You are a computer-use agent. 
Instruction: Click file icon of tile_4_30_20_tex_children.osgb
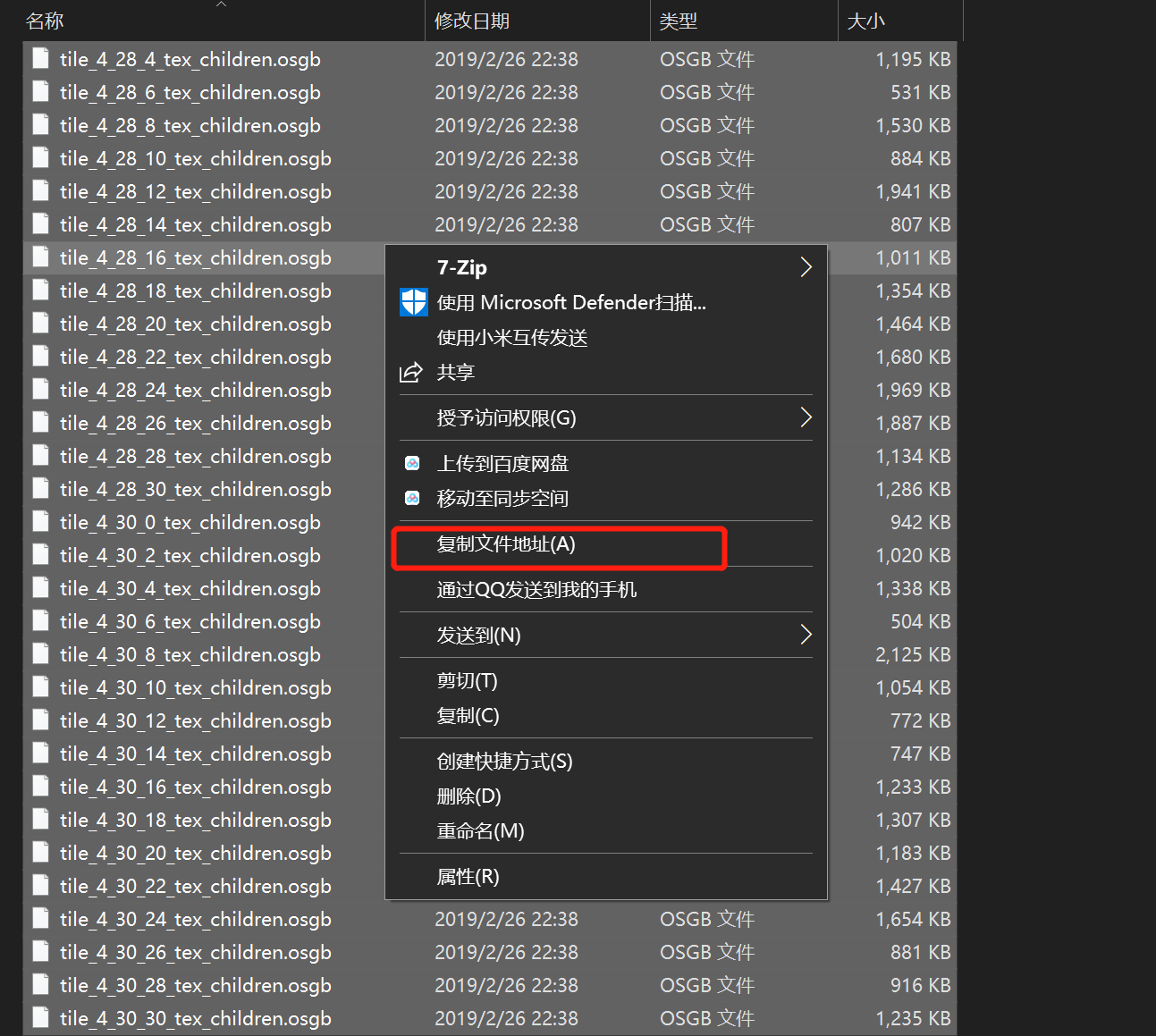(40, 853)
